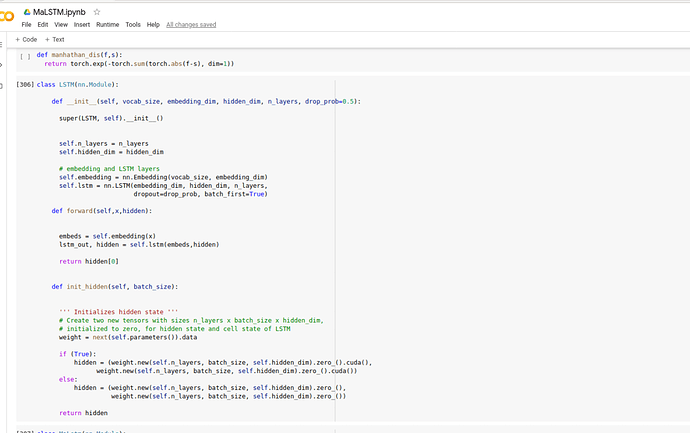Run the LSTM class cell marked [306]
The image size is (690, 433).
click(25, 84)
